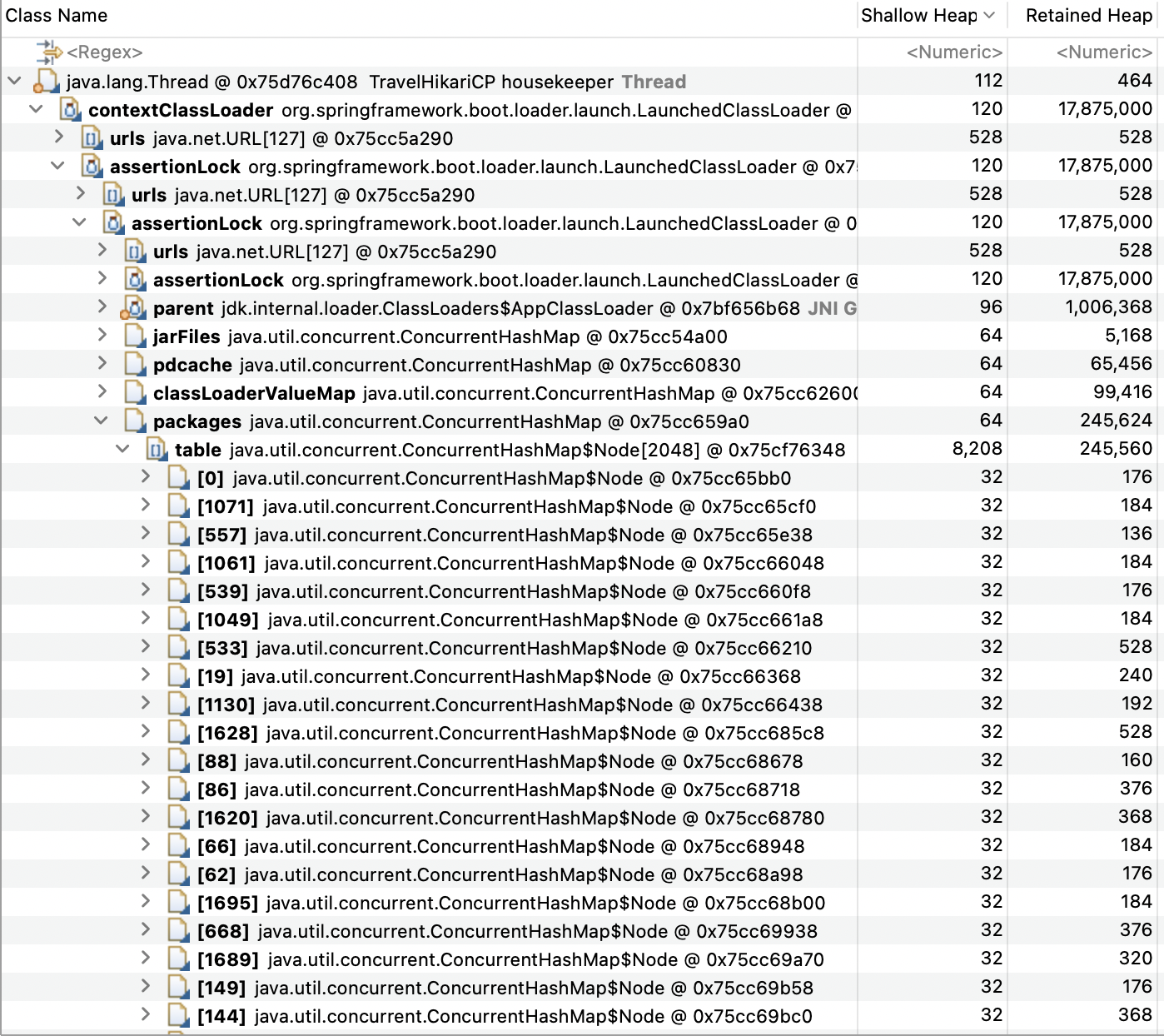
Task: Click the parent AppClassLoader icon
Action: pyautogui.click(x=133, y=308)
